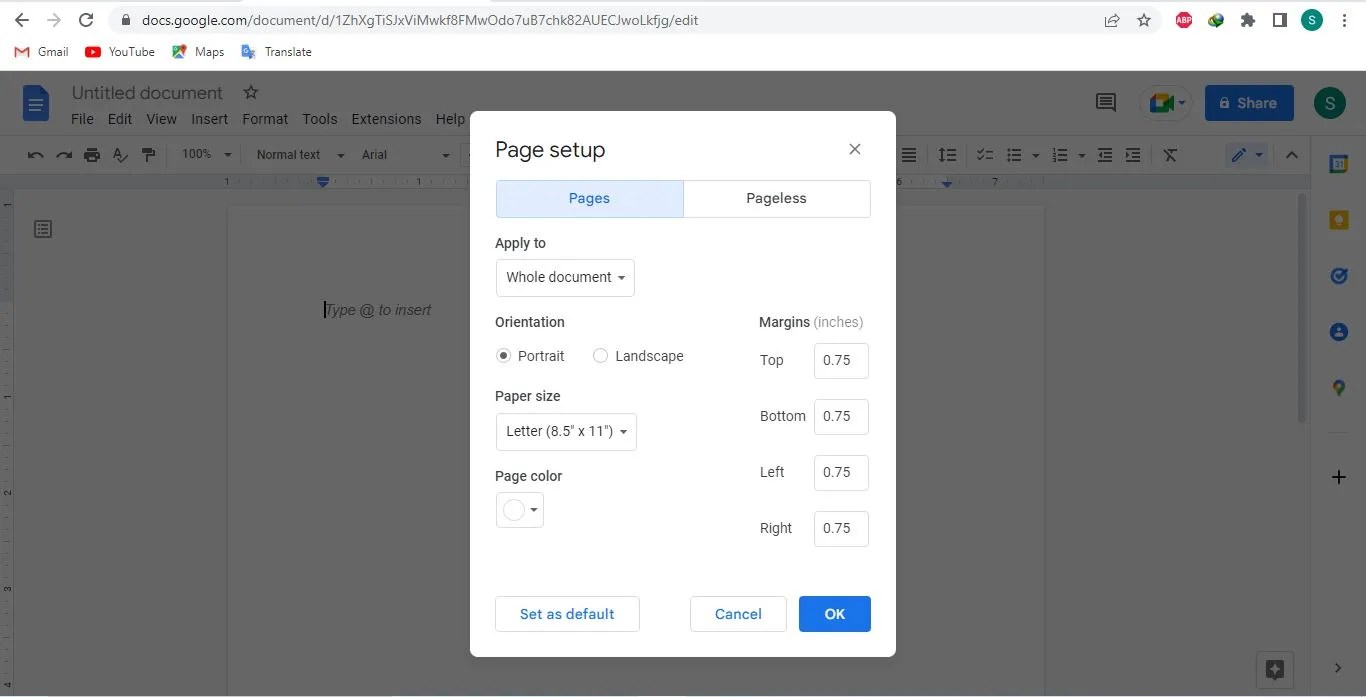Click the Top margin input field
The width and height of the screenshot is (1366, 697).
click(840, 360)
